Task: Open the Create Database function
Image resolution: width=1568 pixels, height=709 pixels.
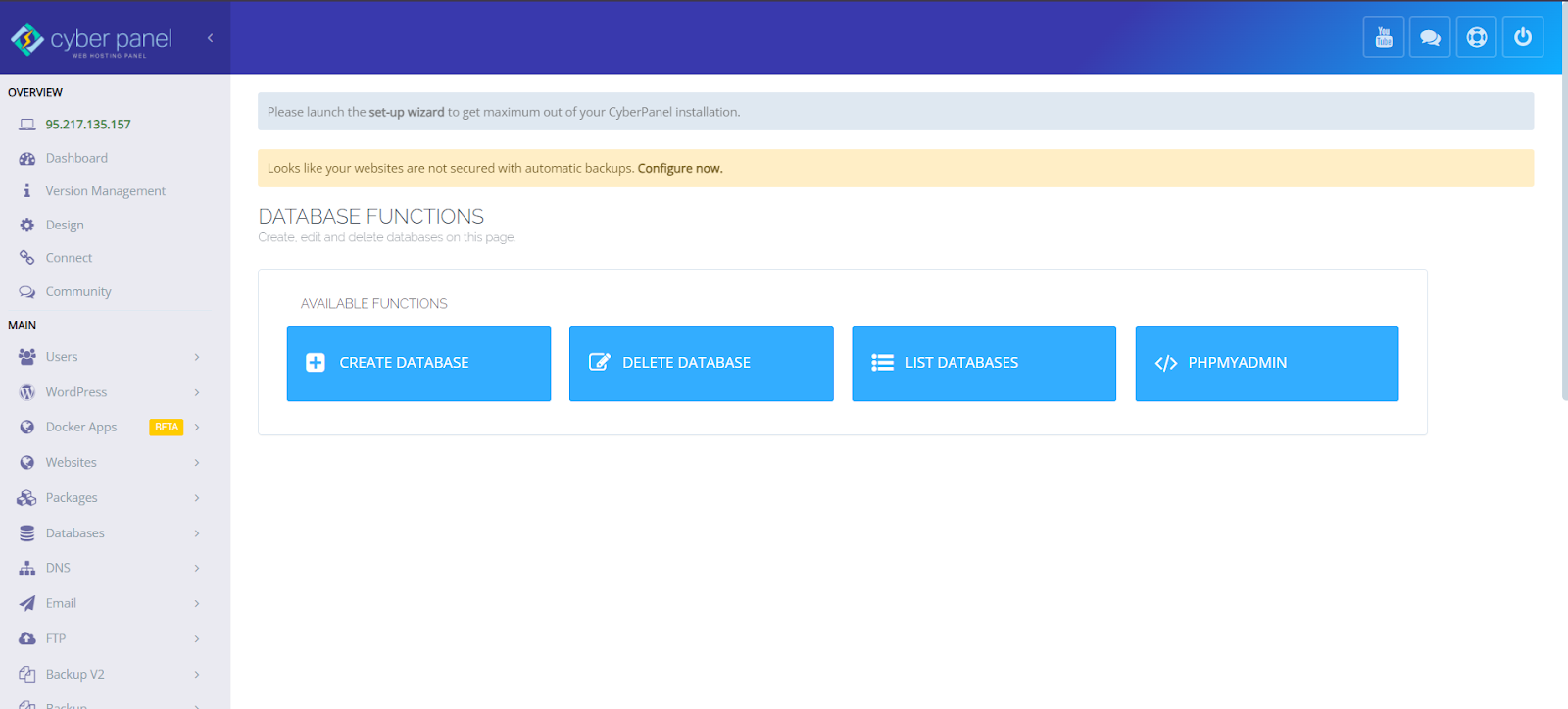Action: click(x=418, y=363)
